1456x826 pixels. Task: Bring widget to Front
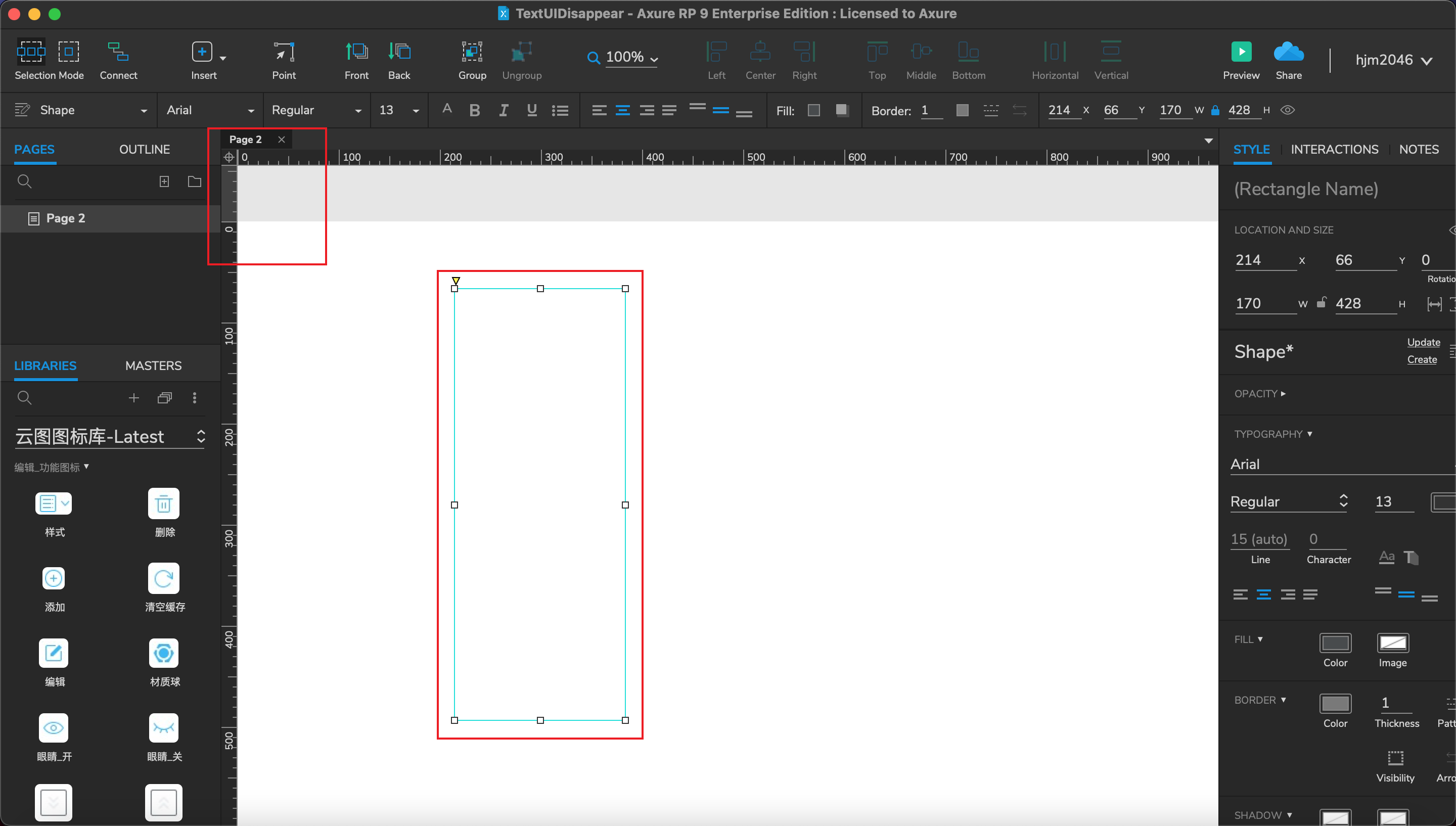coord(356,52)
